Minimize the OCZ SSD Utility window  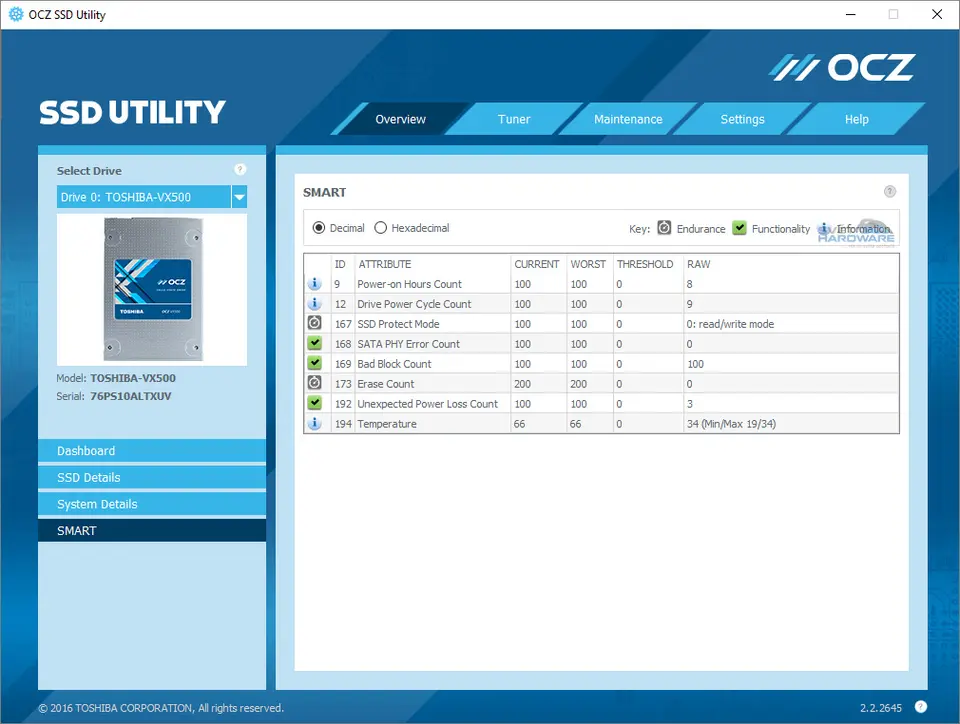(x=850, y=14)
